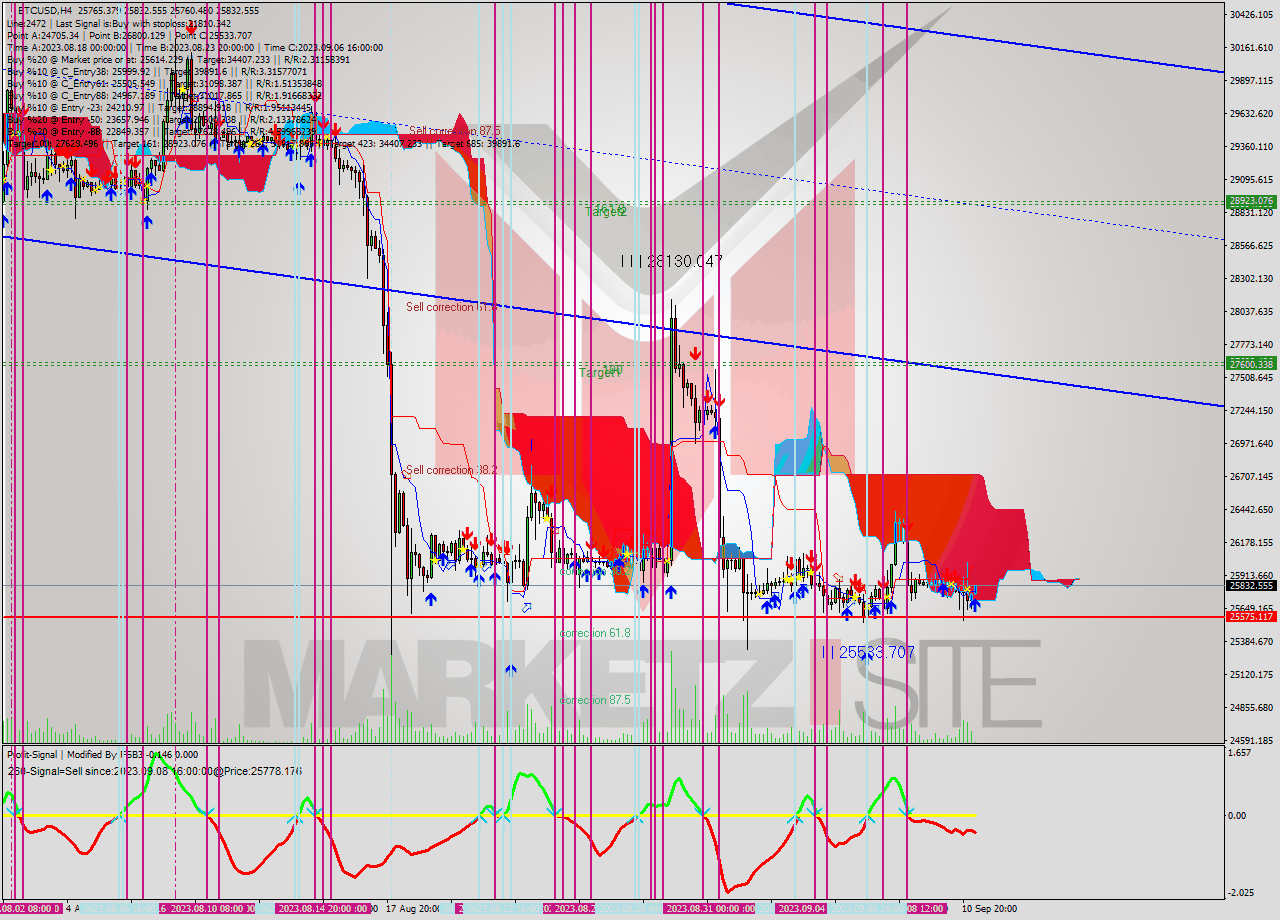This screenshot has width=1280, height=920.
Task: Click the blue 25533.707 wave label
Action: 868,652
